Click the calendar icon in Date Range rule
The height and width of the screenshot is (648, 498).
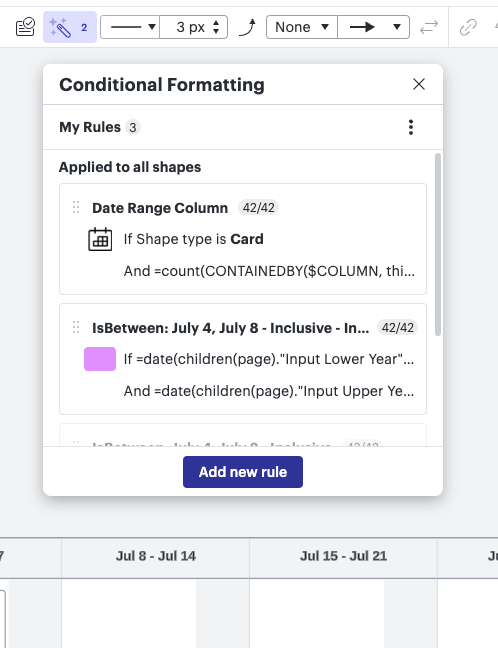(100, 239)
